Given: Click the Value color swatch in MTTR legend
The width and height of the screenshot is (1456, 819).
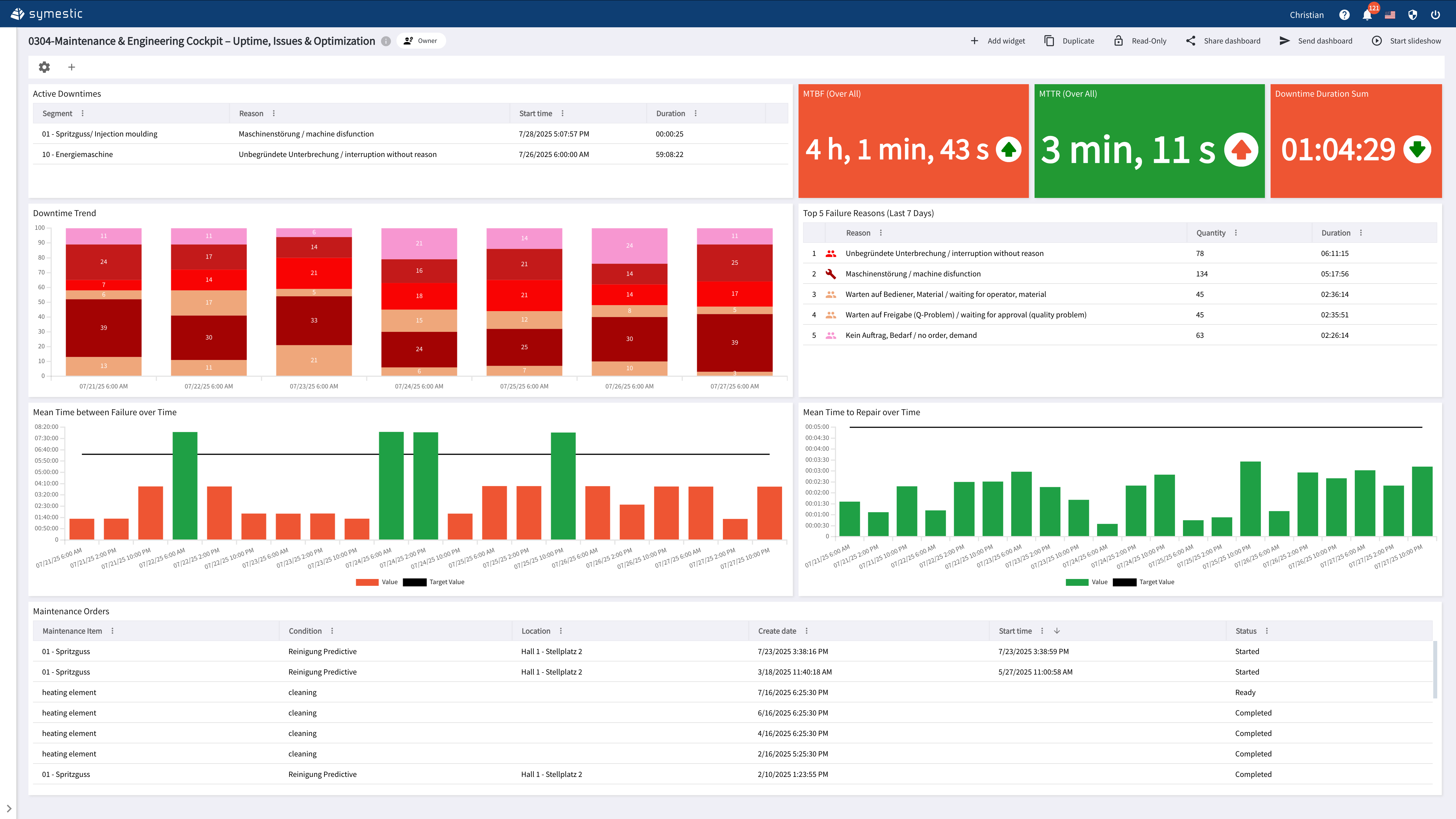Looking at the screenshot, I should click(1077, 582).
